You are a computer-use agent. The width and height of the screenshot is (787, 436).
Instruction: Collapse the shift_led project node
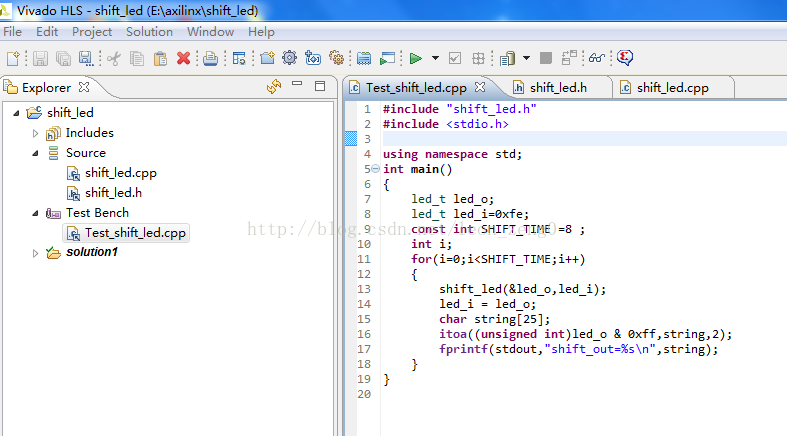tap(16, 113)
